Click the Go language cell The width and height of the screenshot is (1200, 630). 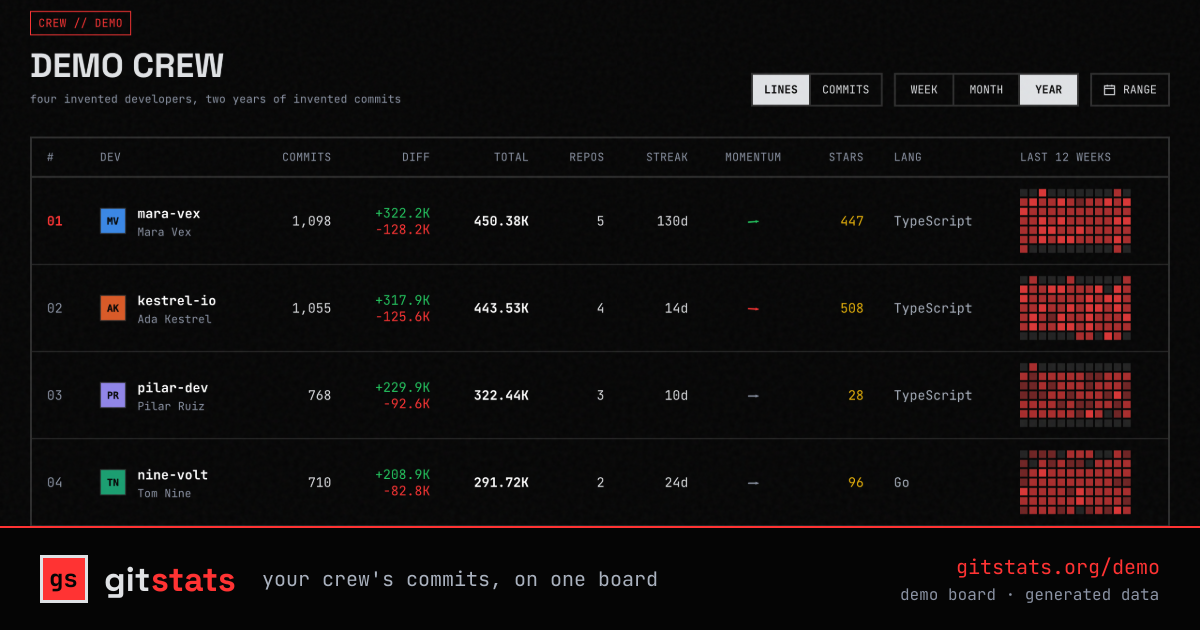pos(902,482)
